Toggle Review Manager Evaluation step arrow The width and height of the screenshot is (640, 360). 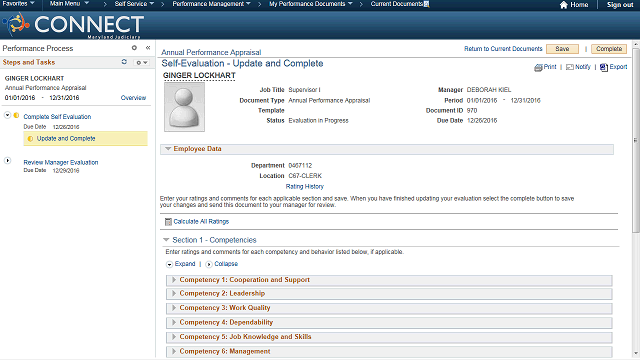click(7, 161)
